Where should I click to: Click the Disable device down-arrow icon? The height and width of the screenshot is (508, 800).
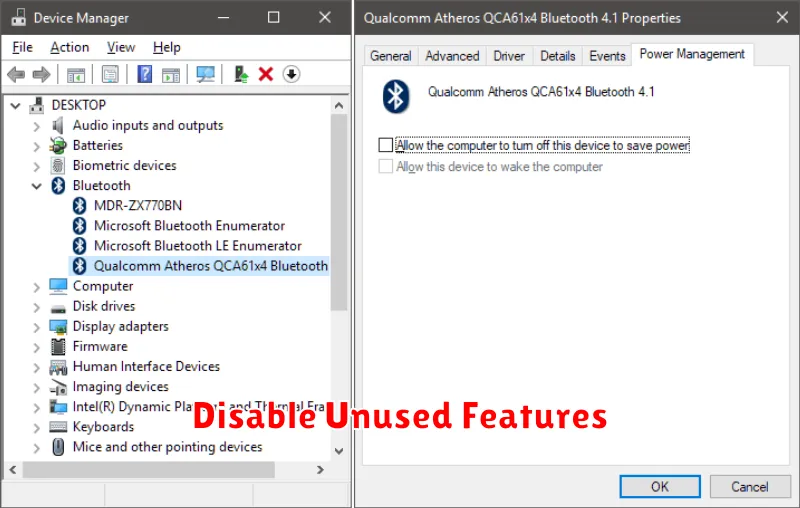point(291,74)
